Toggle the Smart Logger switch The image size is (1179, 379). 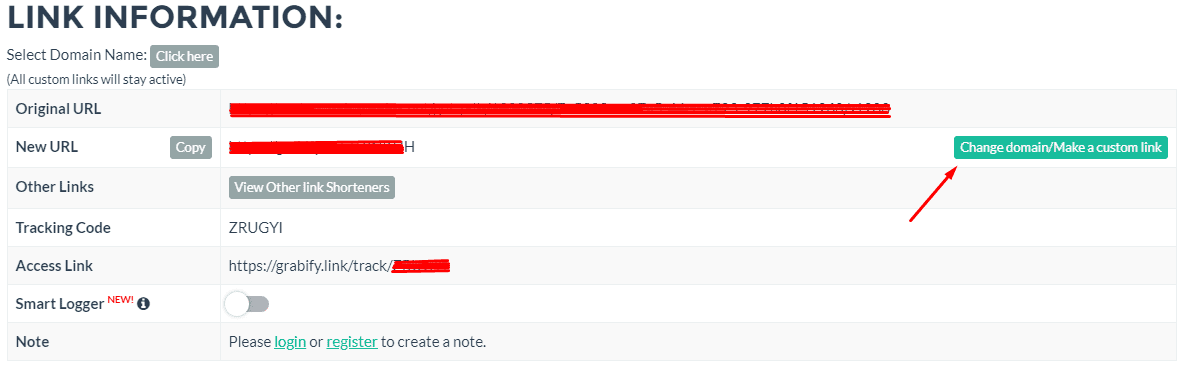[x=247, y=304]
